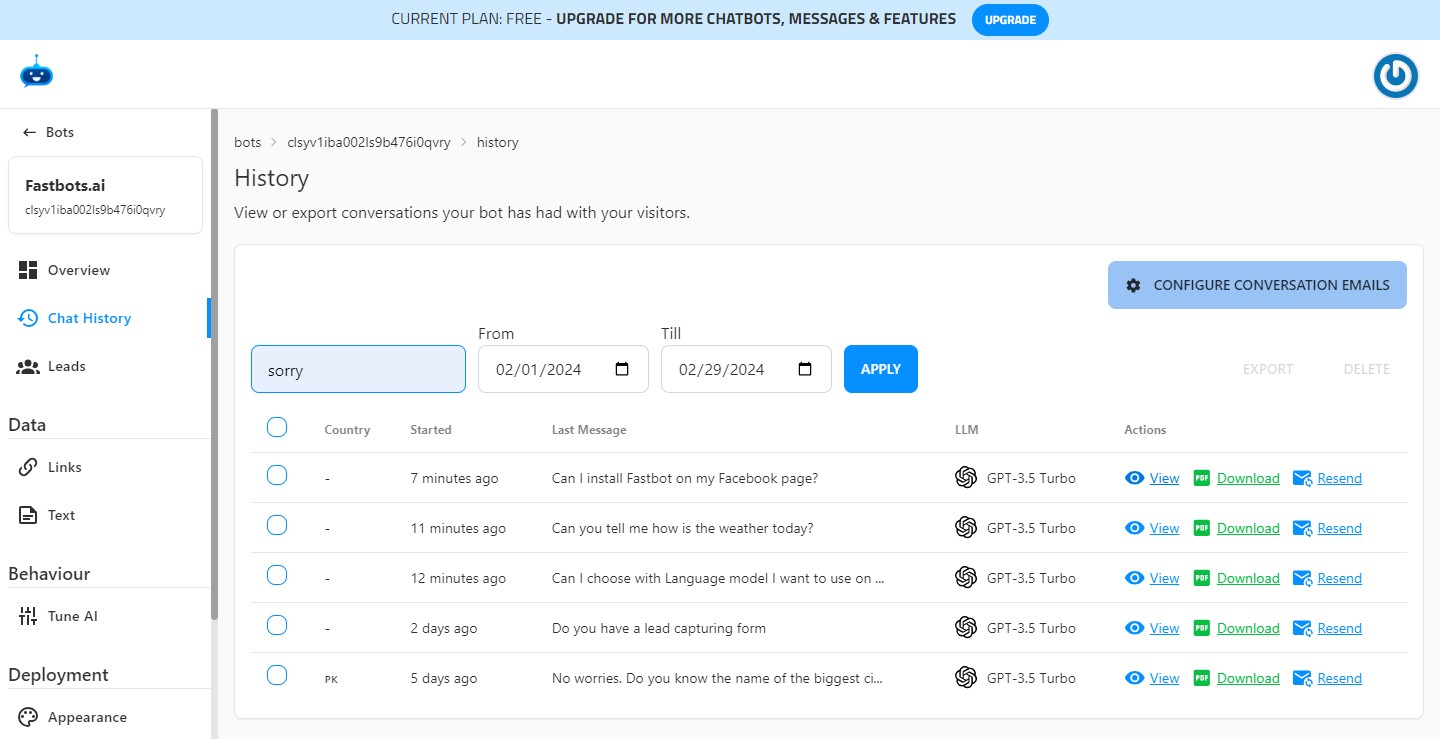
Task: Click the Started column header
Action: tap(431, 430)
